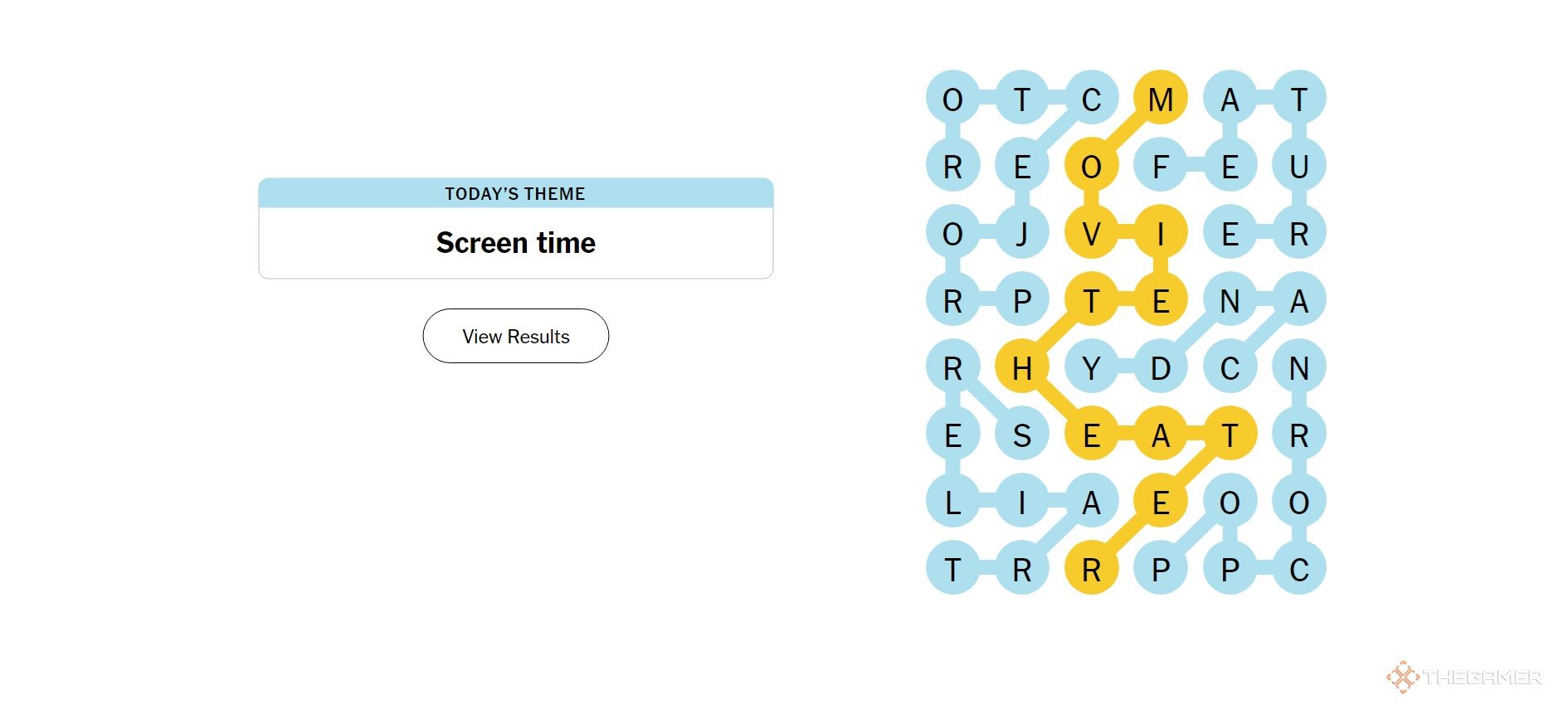
Task: Select the yellow R letter tile
Action: pos(1091,569)
